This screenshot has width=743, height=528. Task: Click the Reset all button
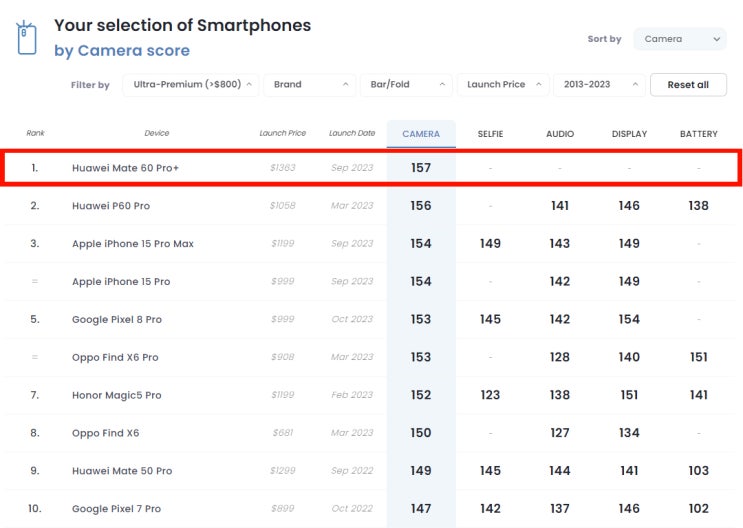tap(688, 85)
